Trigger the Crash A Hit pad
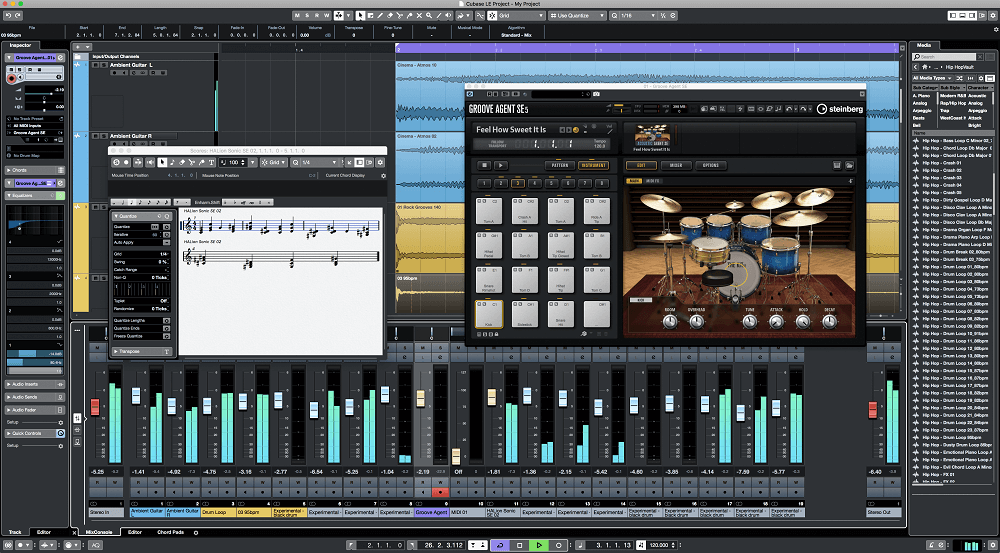This screenshot has height=553, width=1000. tap(525, 210)
